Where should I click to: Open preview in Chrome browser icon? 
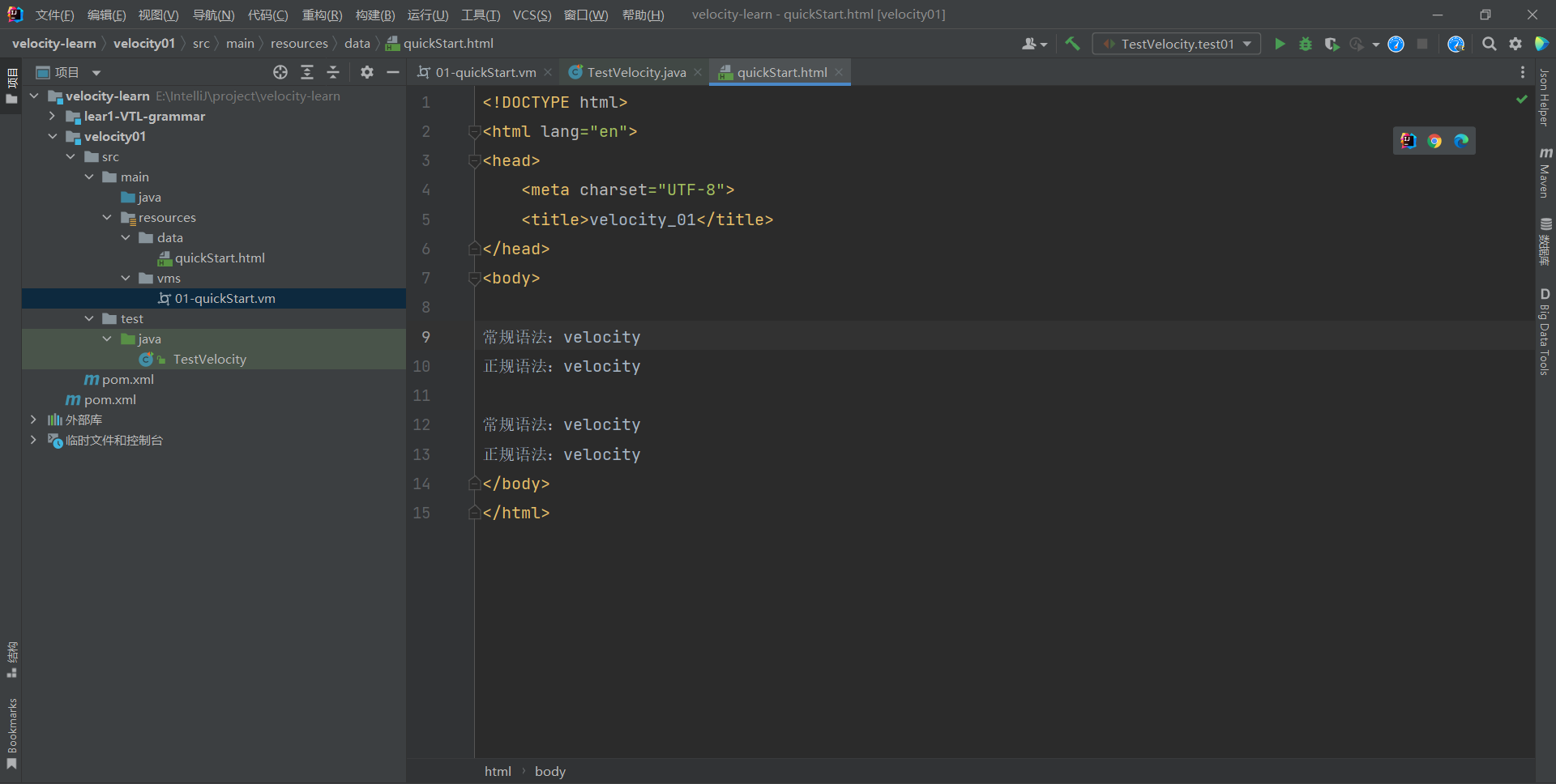pos(1434,141)
